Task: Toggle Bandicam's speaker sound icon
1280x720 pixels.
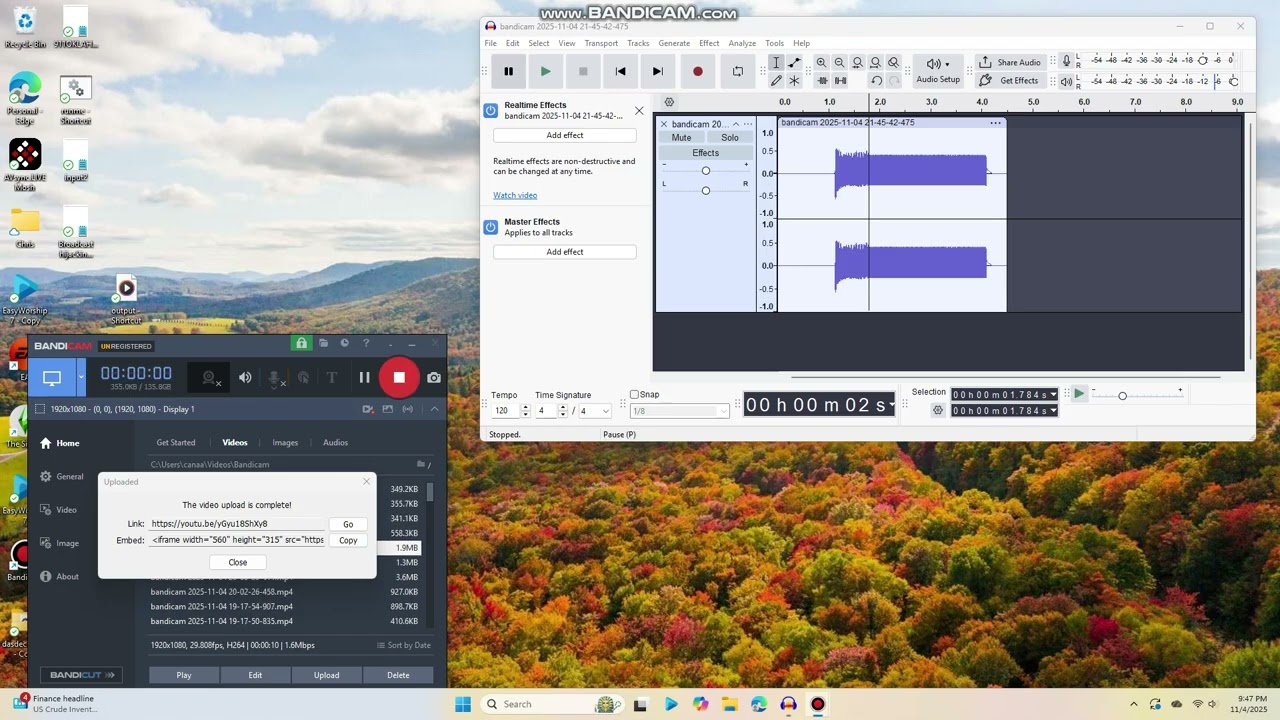Action: (245, 377)
